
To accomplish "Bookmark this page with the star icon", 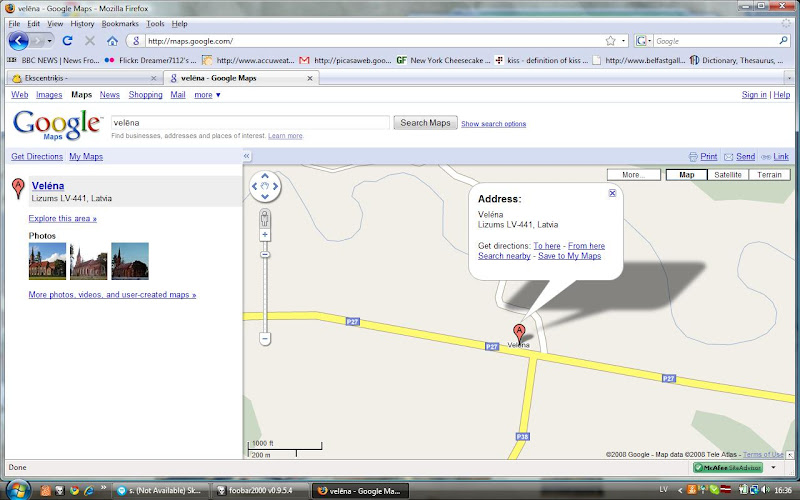I will (610, 41).
